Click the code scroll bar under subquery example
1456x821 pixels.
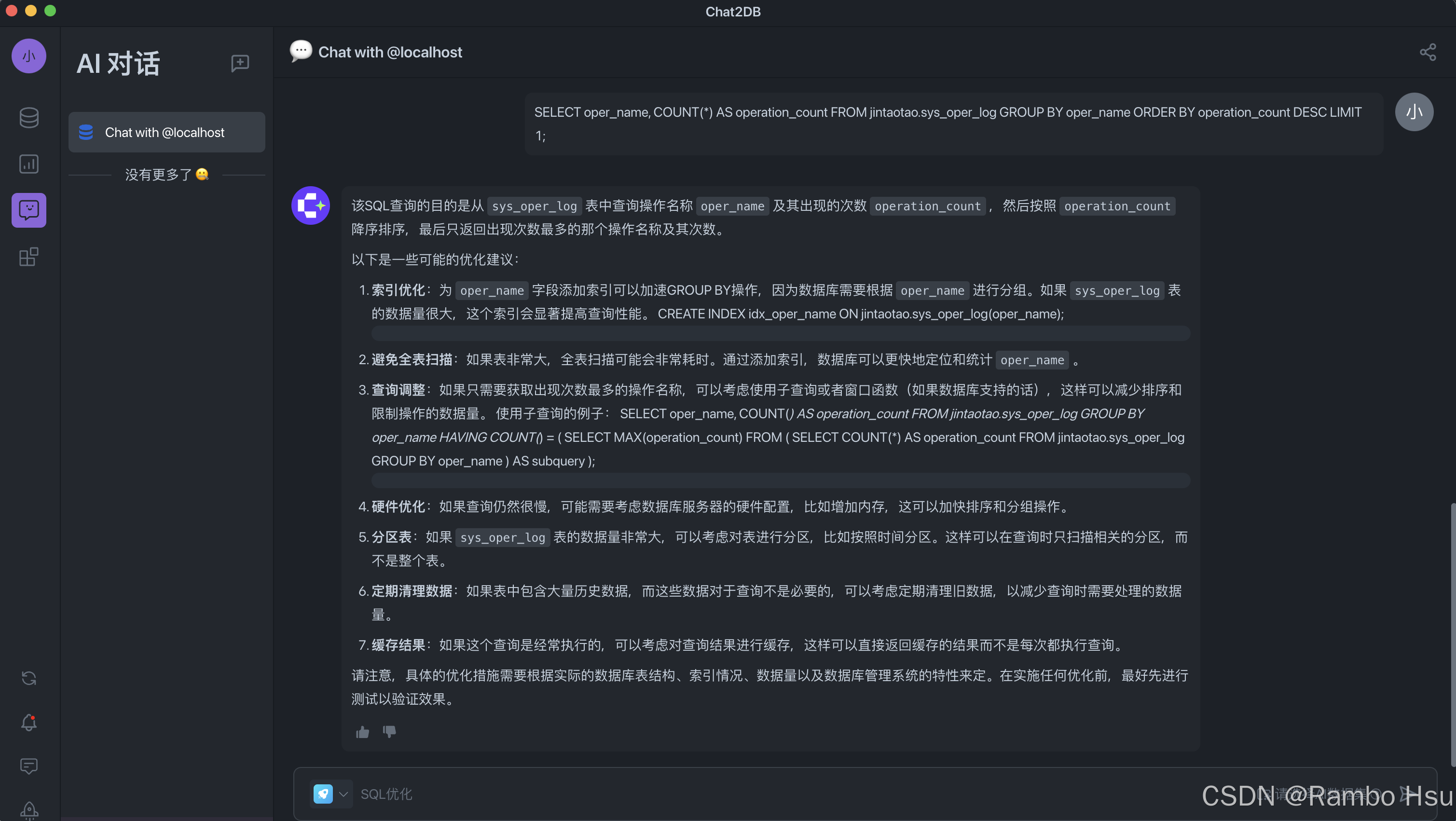click(781, 480)
